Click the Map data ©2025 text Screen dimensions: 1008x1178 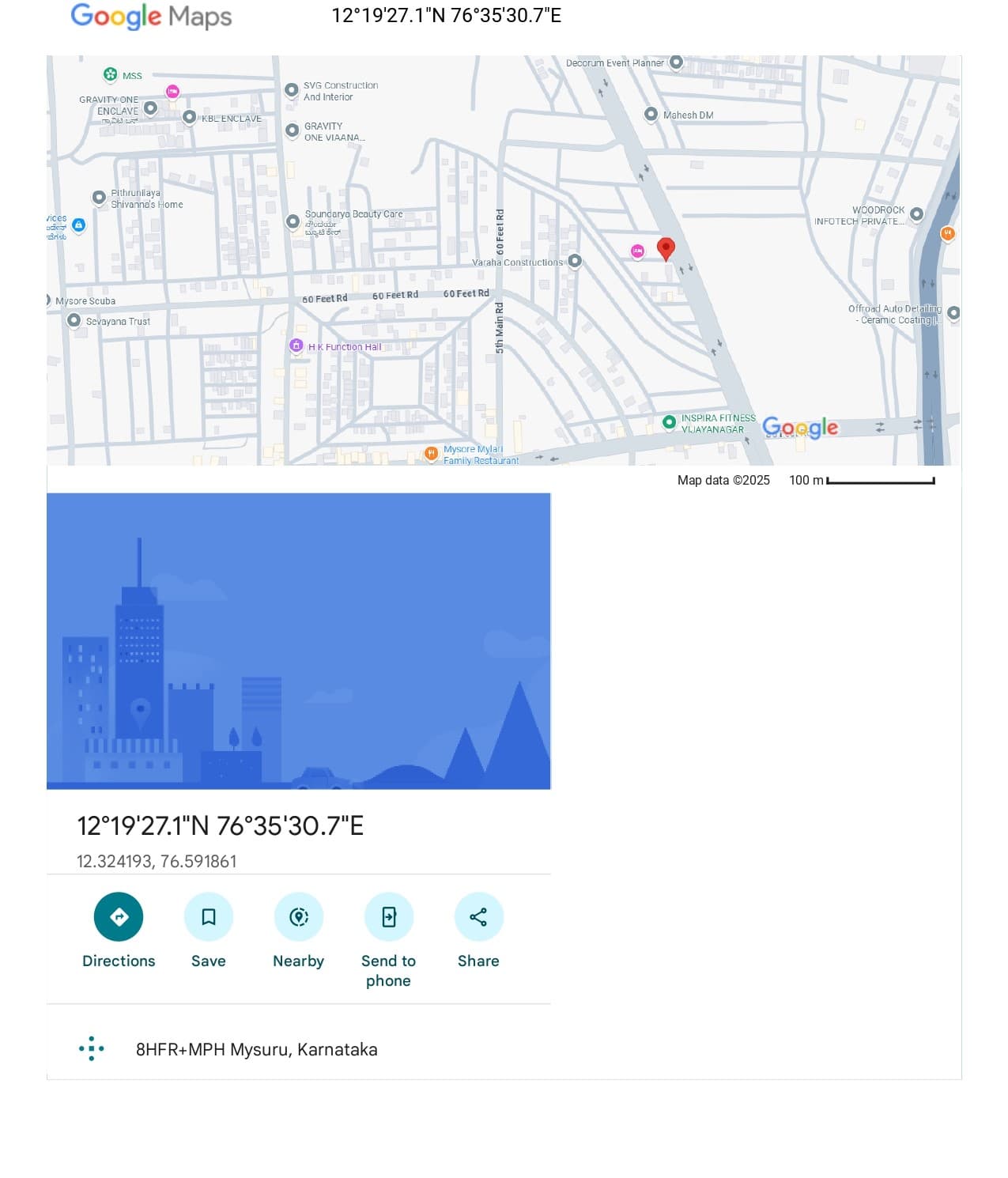click(723, 480)
